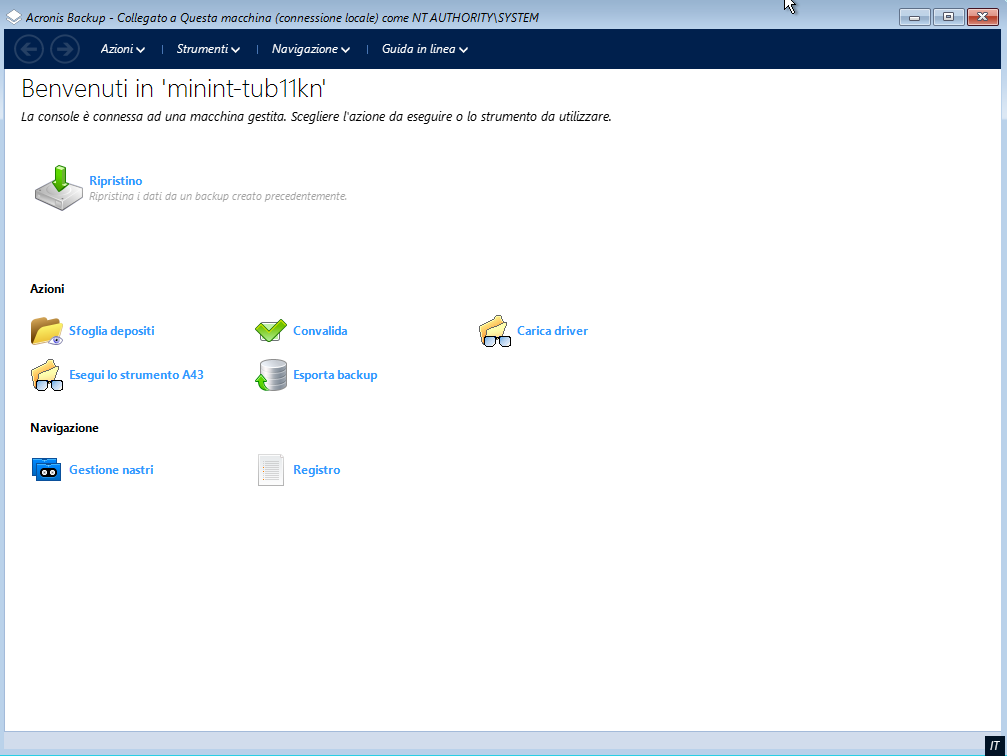1007x756 pixels.
Task: Expand the Azioni dropdown chevron
Action: [x=141, y=50]
